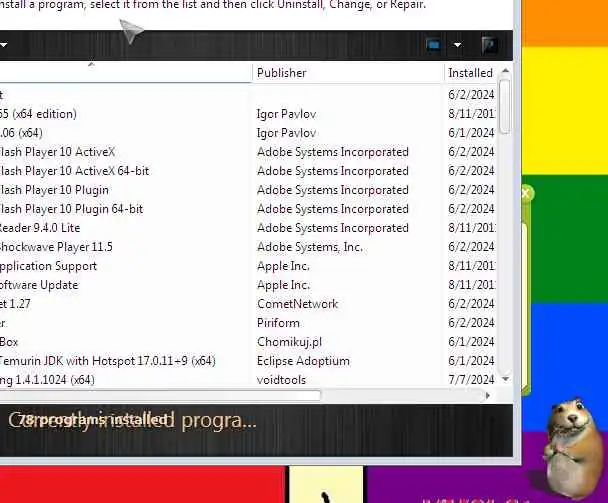Click the vertical scrollbar thumb
The height and width of the screenshot is (503, 608).
tap(505, 106)
